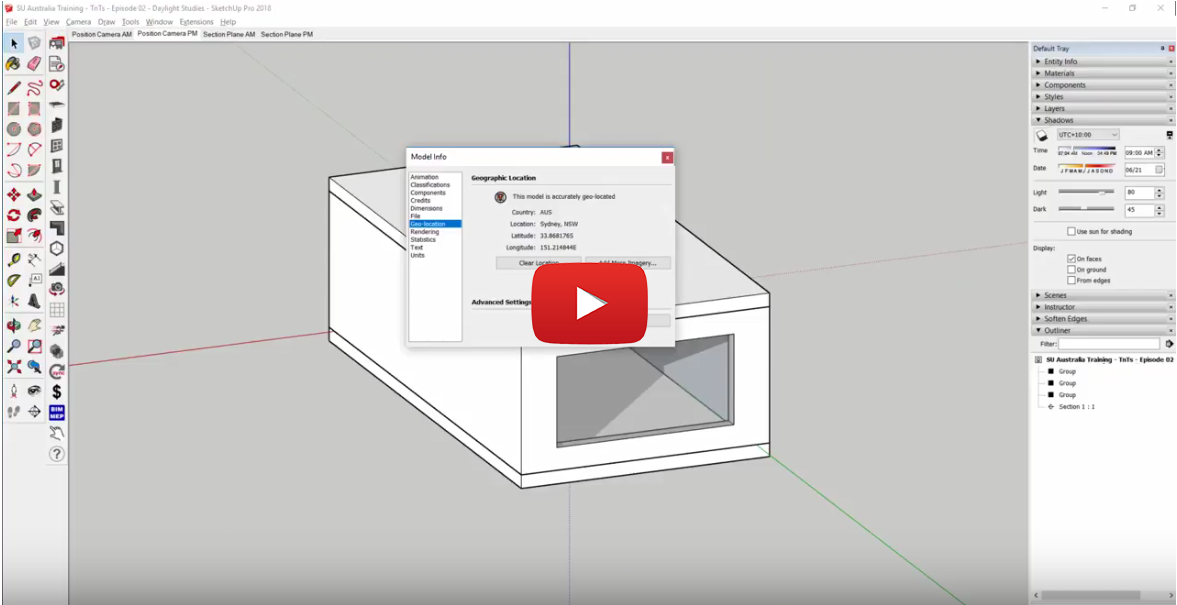This screenshot has height=605, width=1177.
Task: Open the BIM MEP extension icon
Action: point(57,412)
